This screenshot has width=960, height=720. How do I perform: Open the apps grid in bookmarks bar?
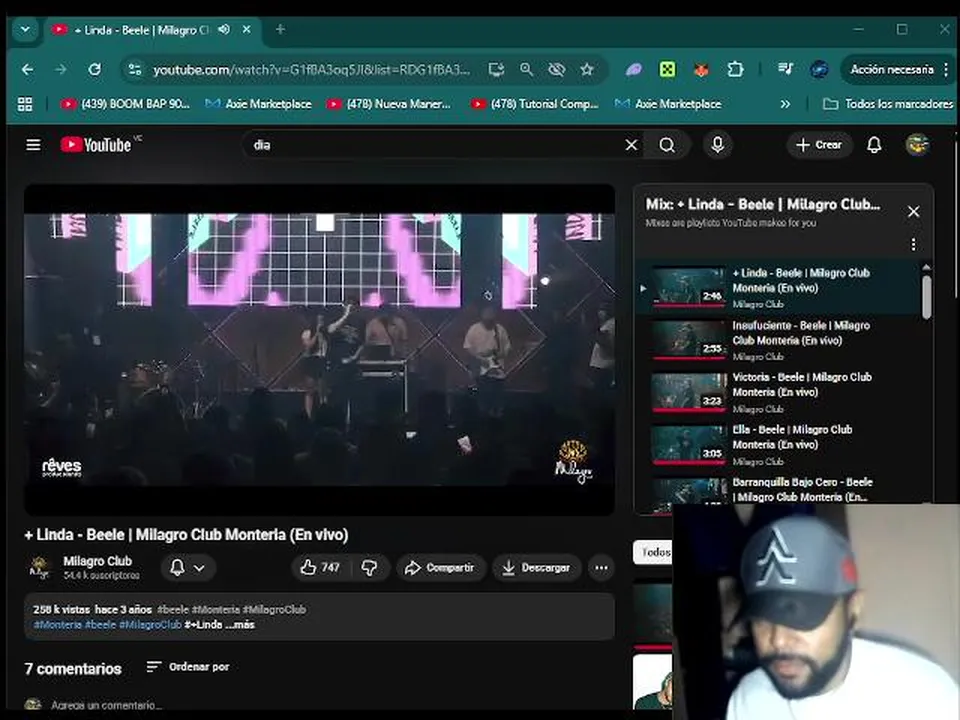(x=25, y=104)
